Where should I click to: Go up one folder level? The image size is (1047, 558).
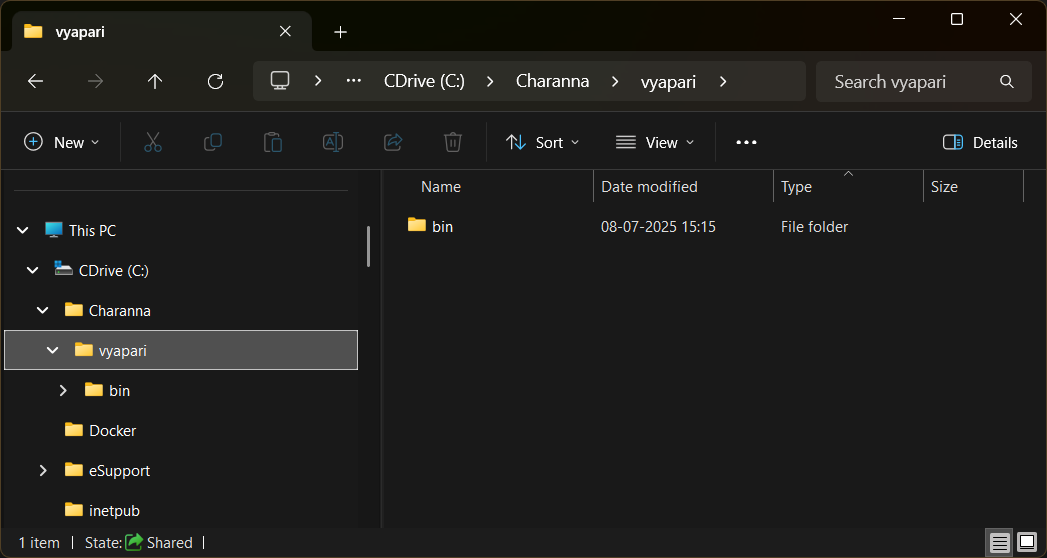(155, 81)
